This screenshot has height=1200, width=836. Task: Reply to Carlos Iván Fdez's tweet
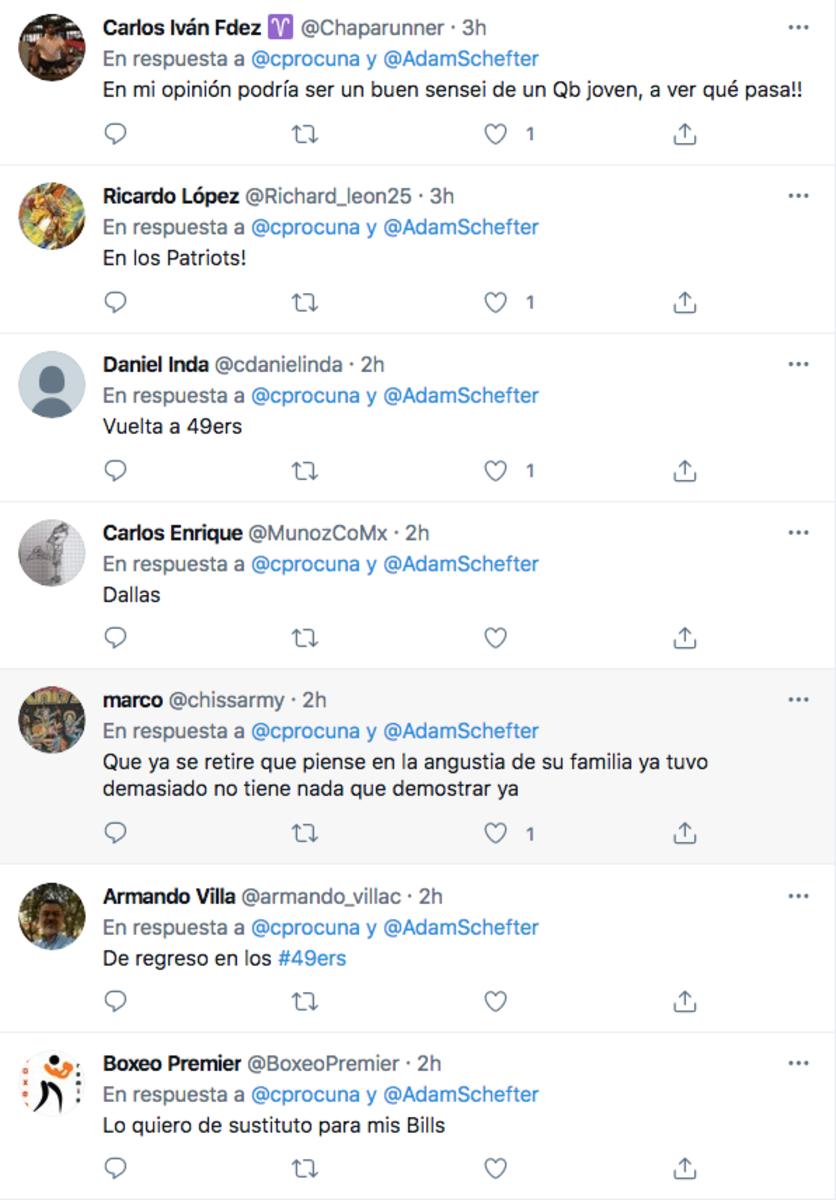click(x=116, y=134)
